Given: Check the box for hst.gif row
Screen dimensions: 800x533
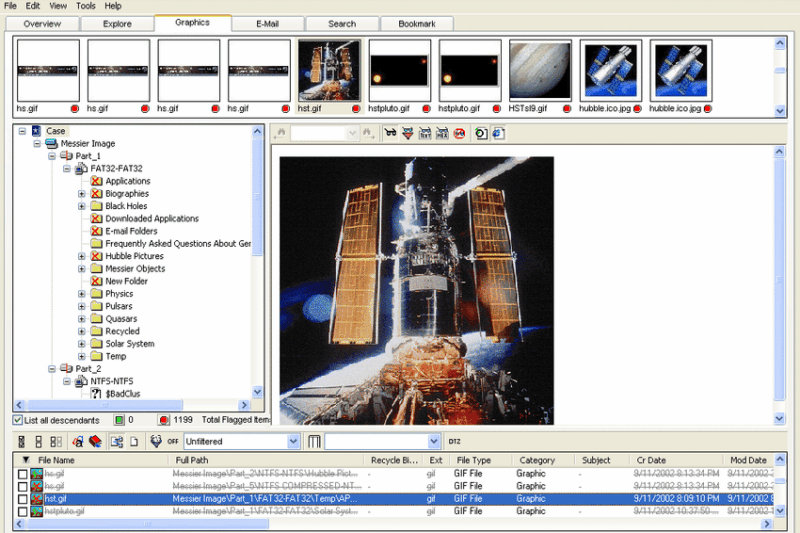Looking at the screenshot, I should (22, 499).
